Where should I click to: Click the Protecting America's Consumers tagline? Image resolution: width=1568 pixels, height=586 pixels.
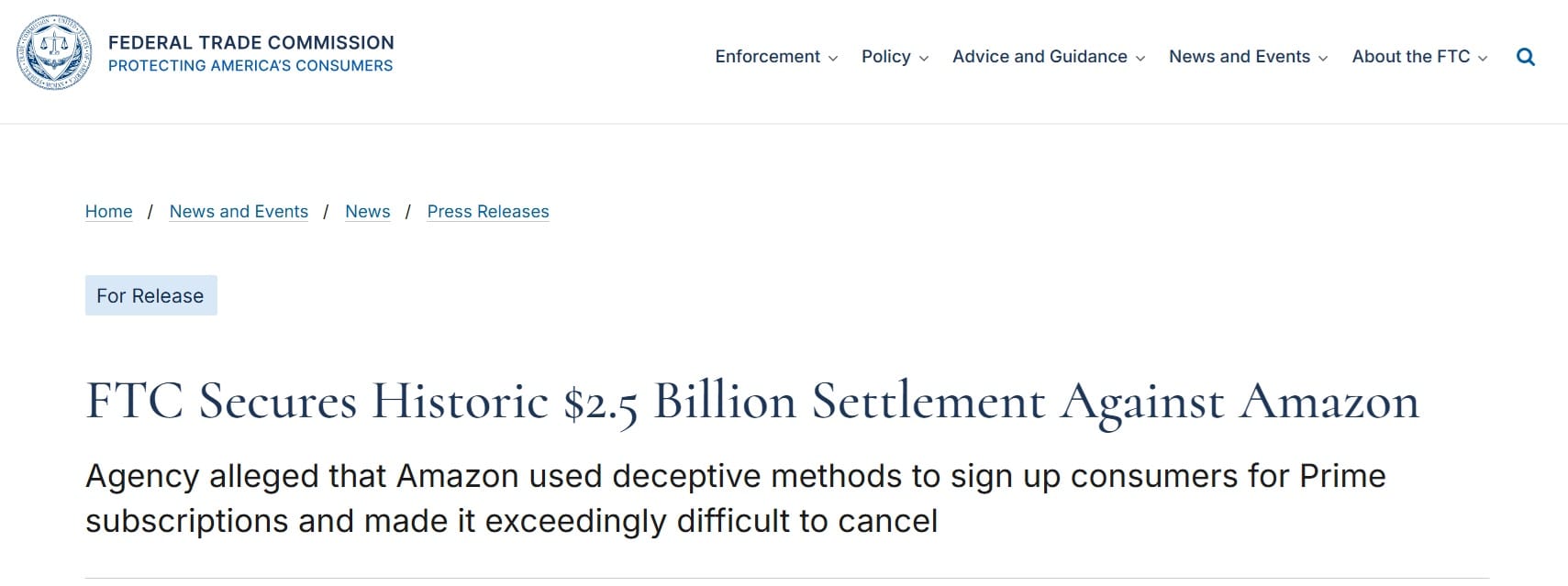(x=251, y=65)
